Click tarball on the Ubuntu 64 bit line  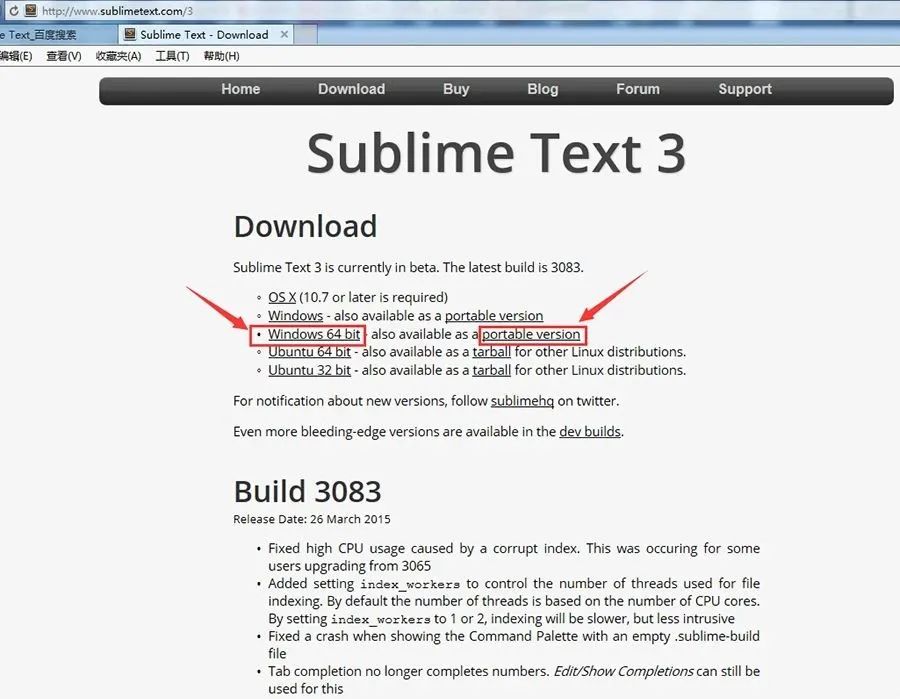coord(491,352)
